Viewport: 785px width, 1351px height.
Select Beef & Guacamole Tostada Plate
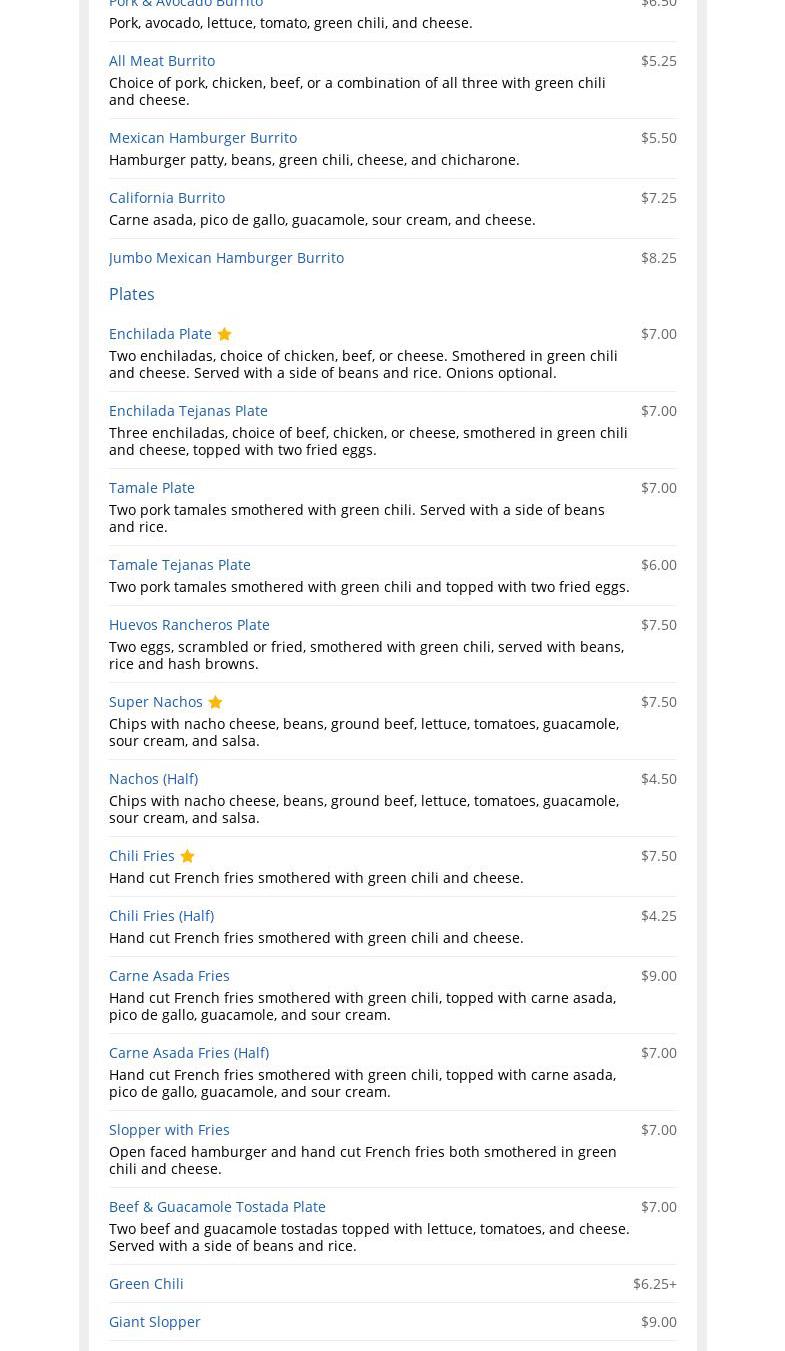pyautogui.click(x=217, y=1207)
